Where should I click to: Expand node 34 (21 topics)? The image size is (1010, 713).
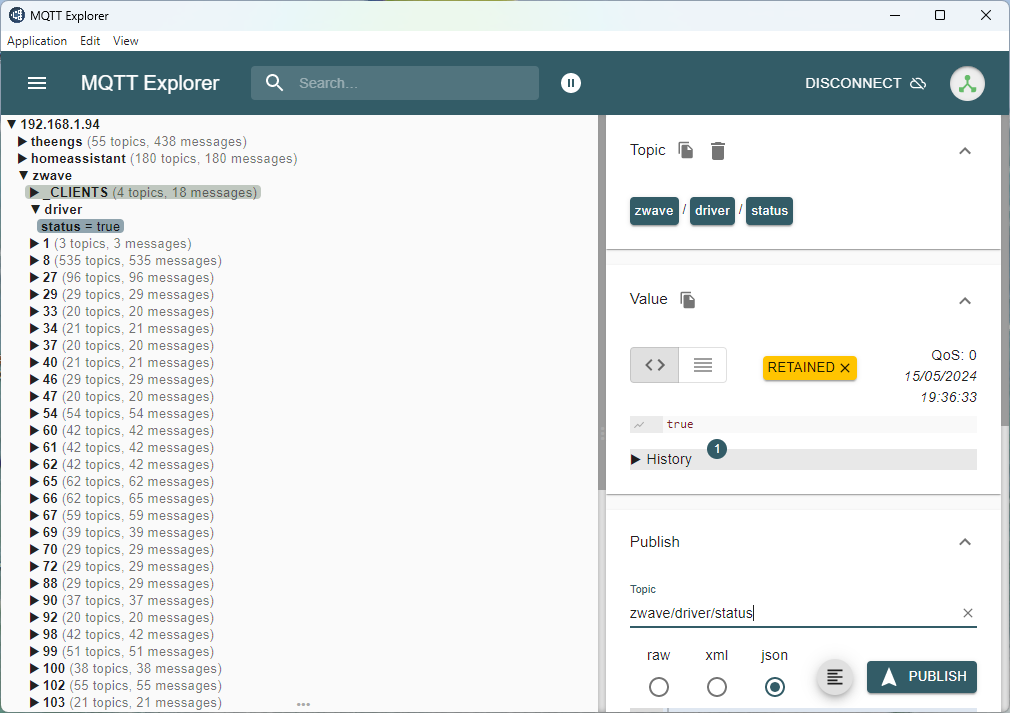pyautogui.click(x=34, y=328)
